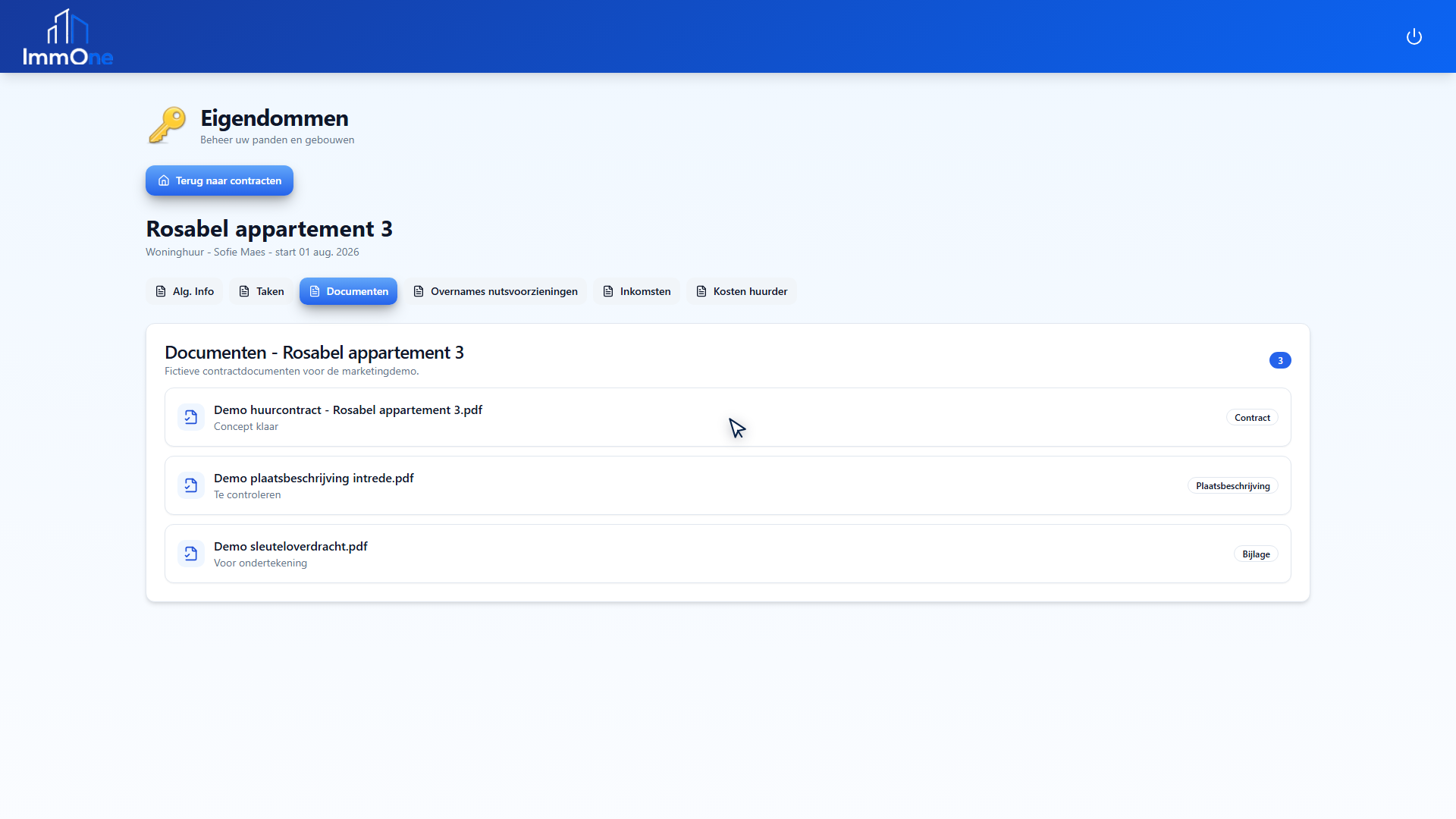
Task: Click the Bijlage tag badge
Action: coord(1256,554)
